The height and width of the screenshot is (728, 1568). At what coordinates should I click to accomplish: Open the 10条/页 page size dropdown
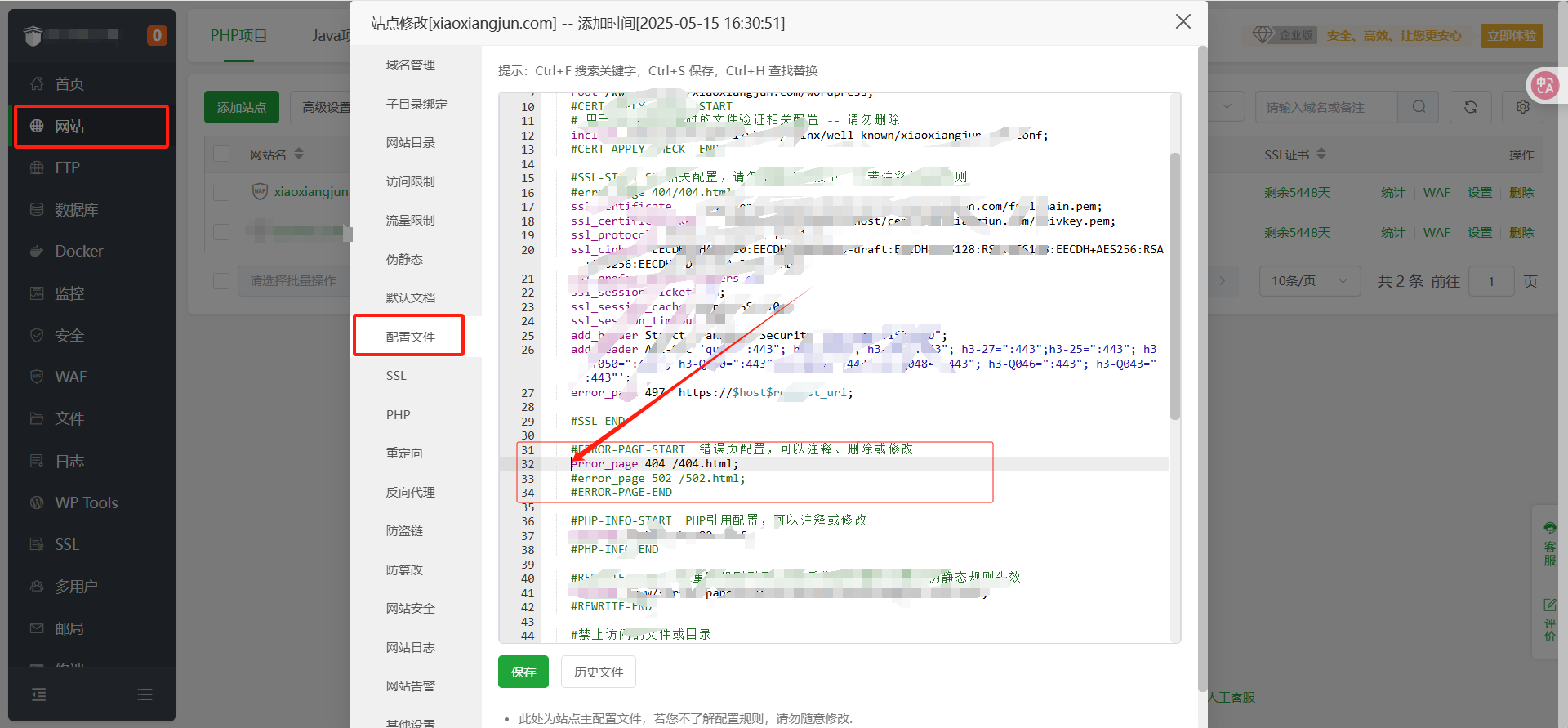point(1309,281)
